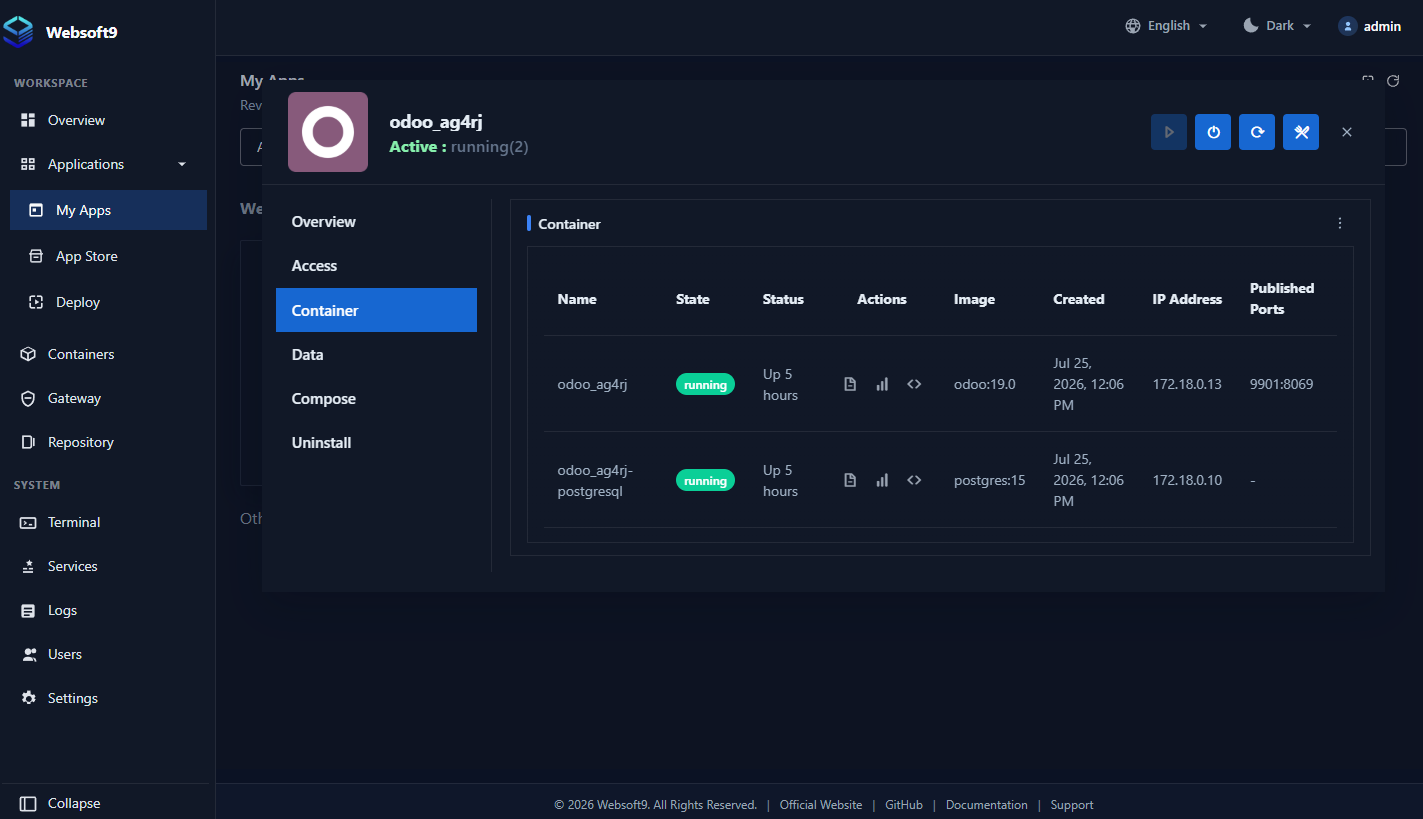This screenshot has height=819, width=1423.
Task: Open the Official Website link
Action: point(821,805)
